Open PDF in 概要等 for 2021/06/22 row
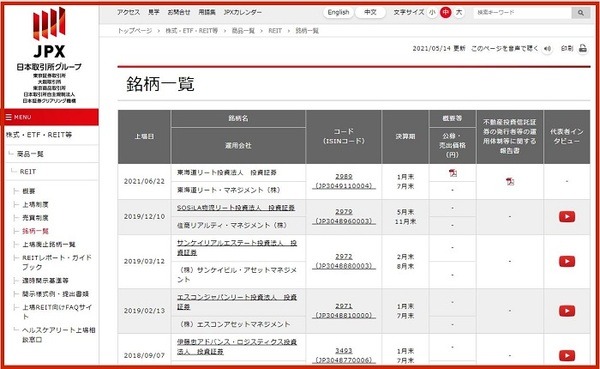The image size is (600, 369). click(x=453, y=173)
